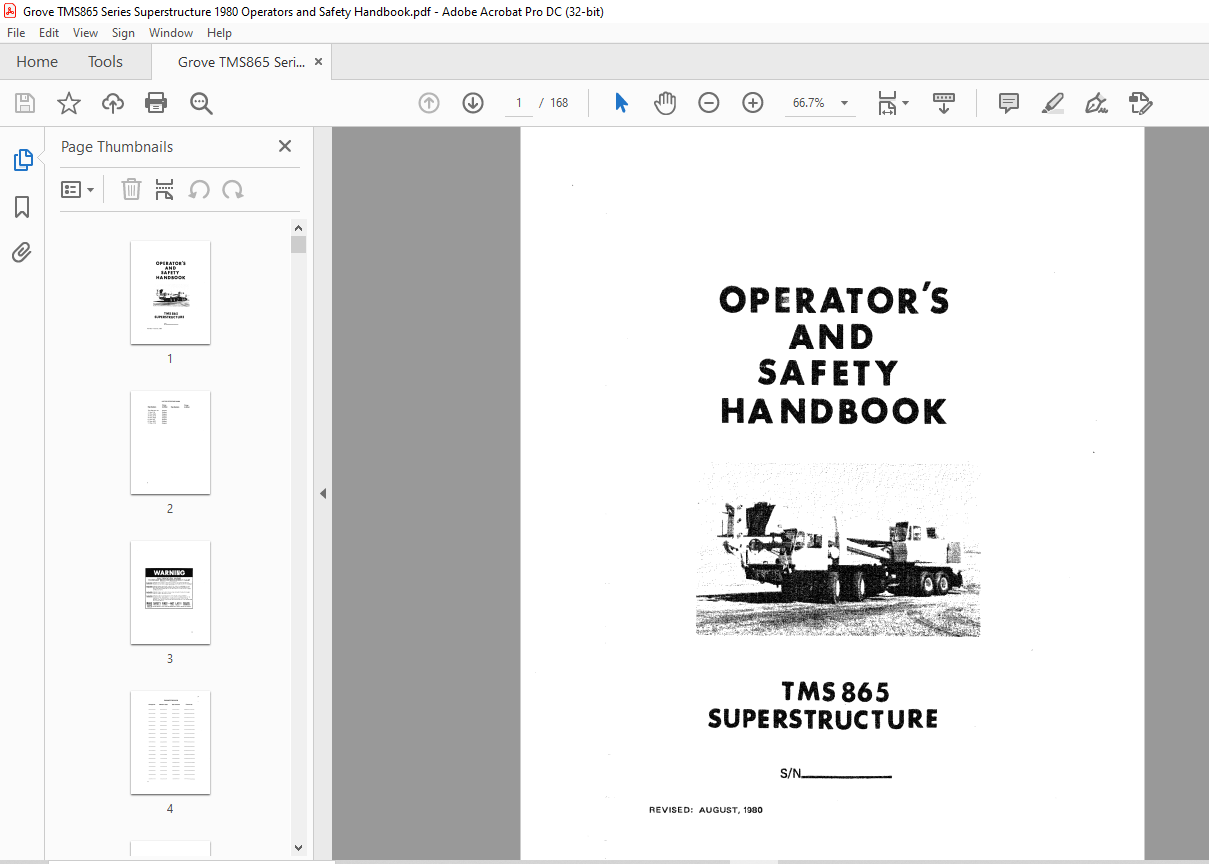Open the find text search tool

tap(201, 103)
